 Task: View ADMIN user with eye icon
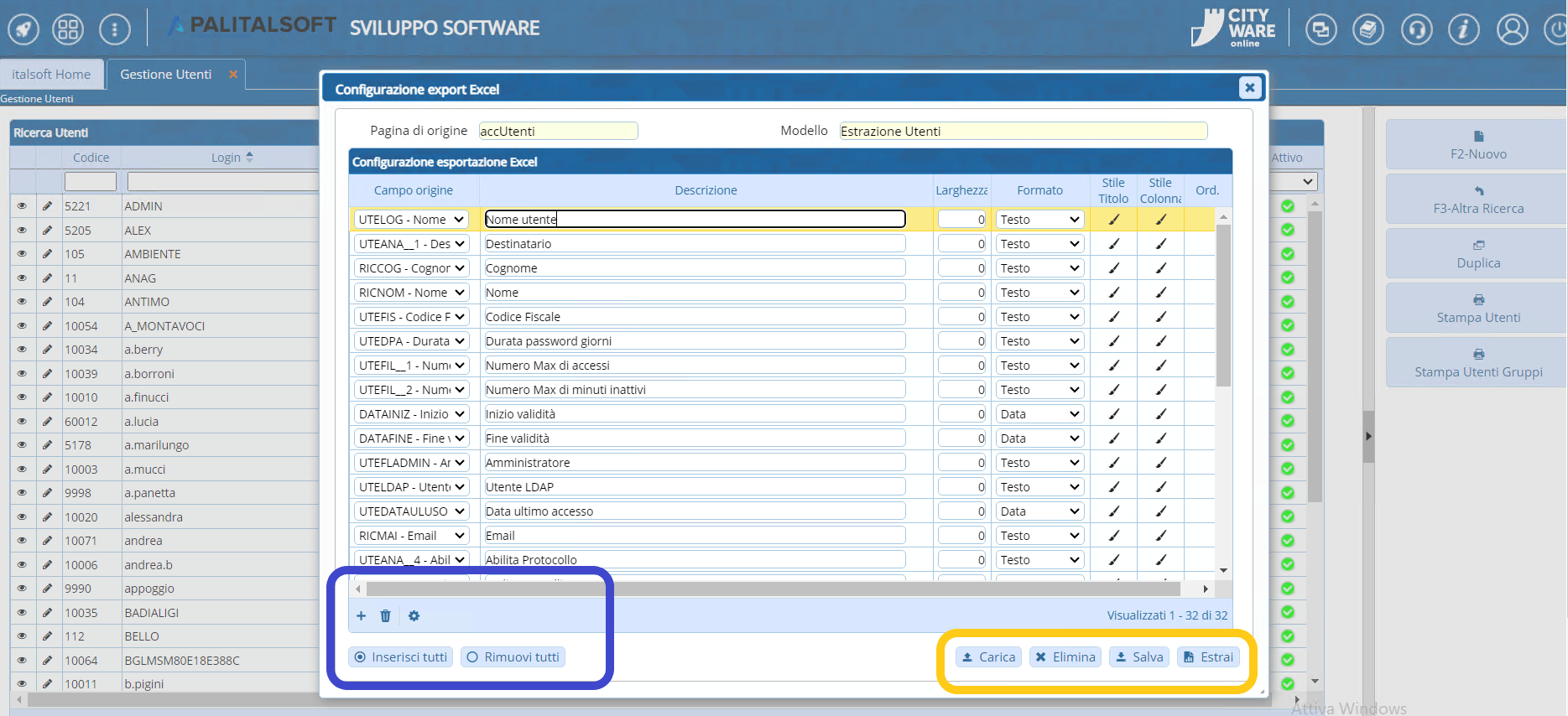22,206
